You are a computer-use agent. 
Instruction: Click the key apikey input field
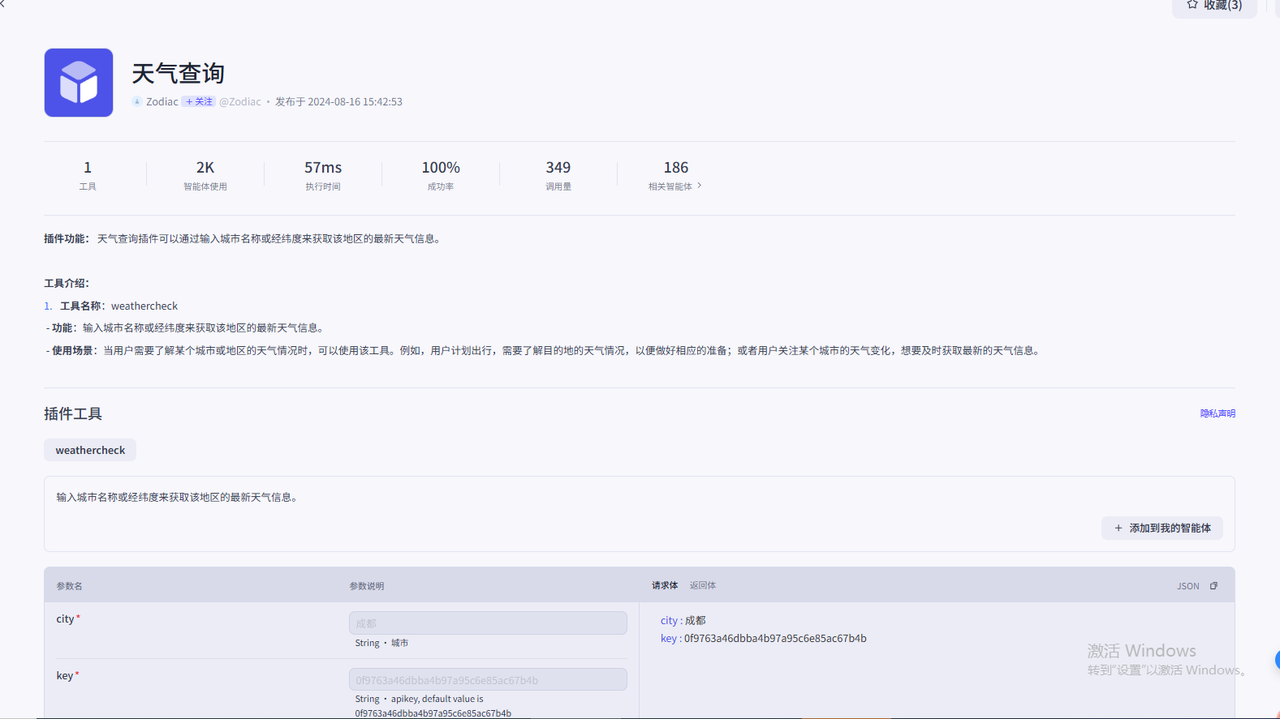click(488, 680)
